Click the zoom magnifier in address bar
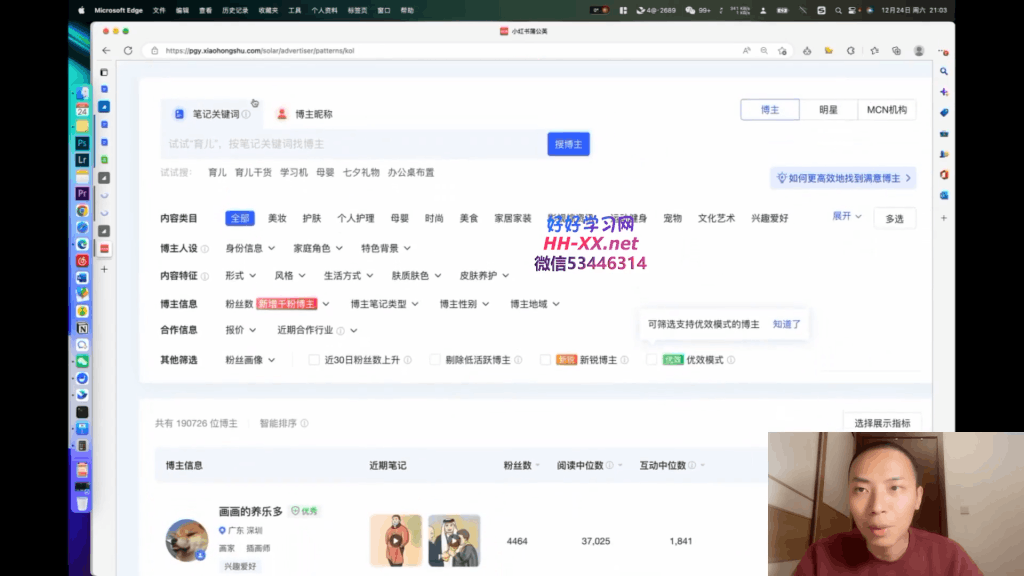Image resolution: width=1024 pixels, height=576 pixels. (x=764, y=50)
